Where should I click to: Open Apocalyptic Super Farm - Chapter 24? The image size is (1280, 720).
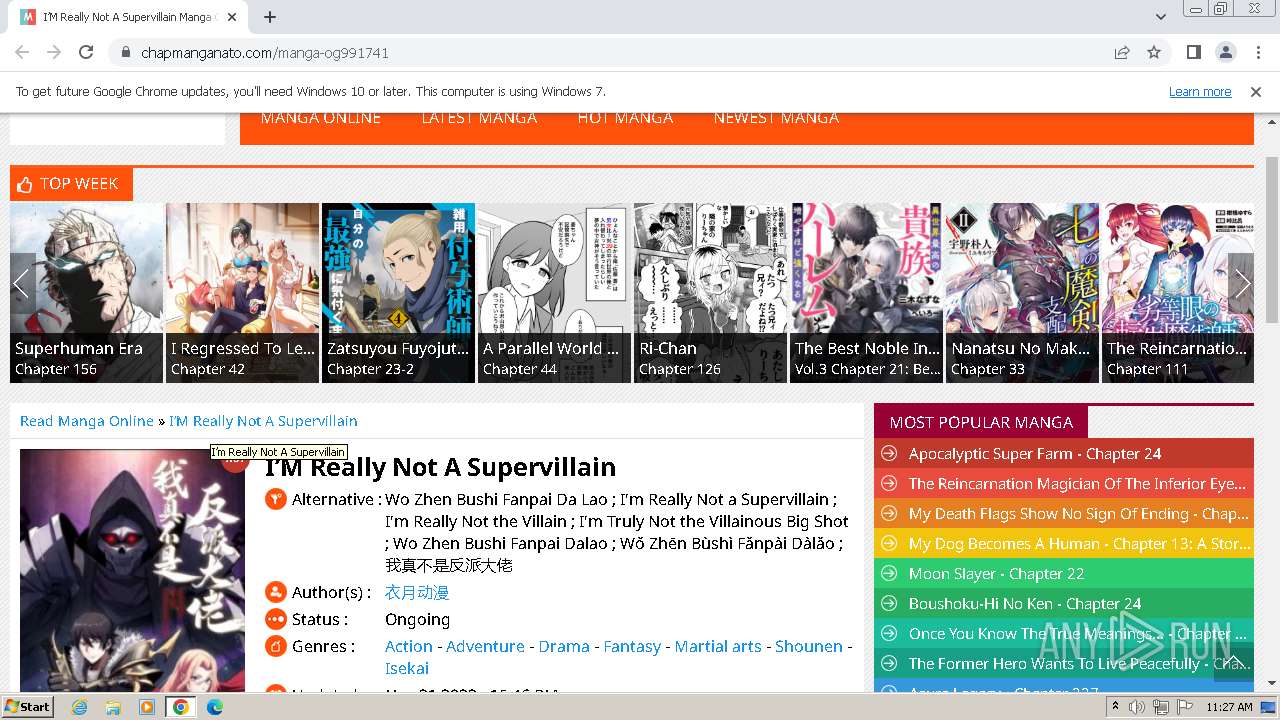tap(1035, 454)
